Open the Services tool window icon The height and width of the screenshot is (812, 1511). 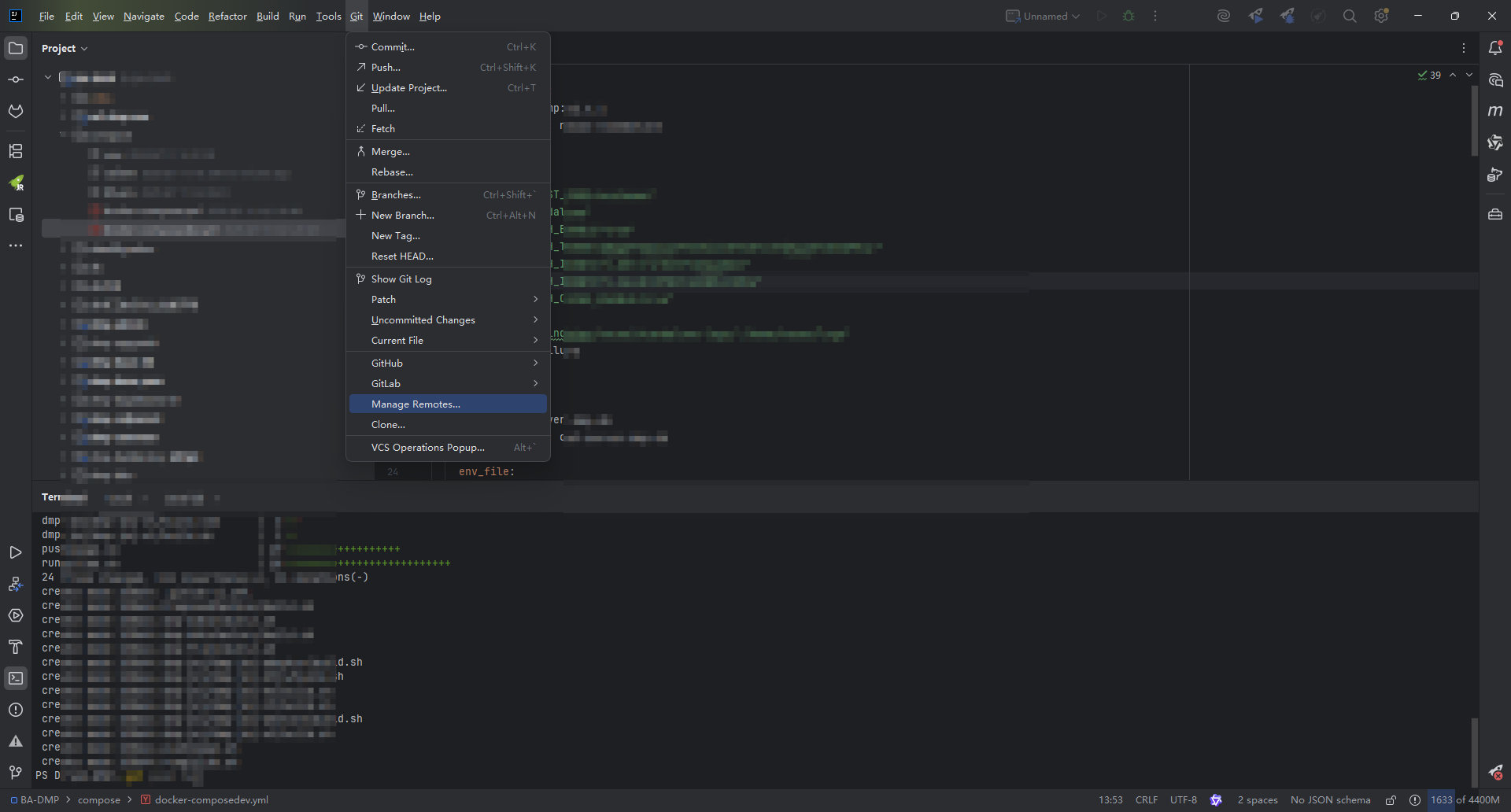16,615
